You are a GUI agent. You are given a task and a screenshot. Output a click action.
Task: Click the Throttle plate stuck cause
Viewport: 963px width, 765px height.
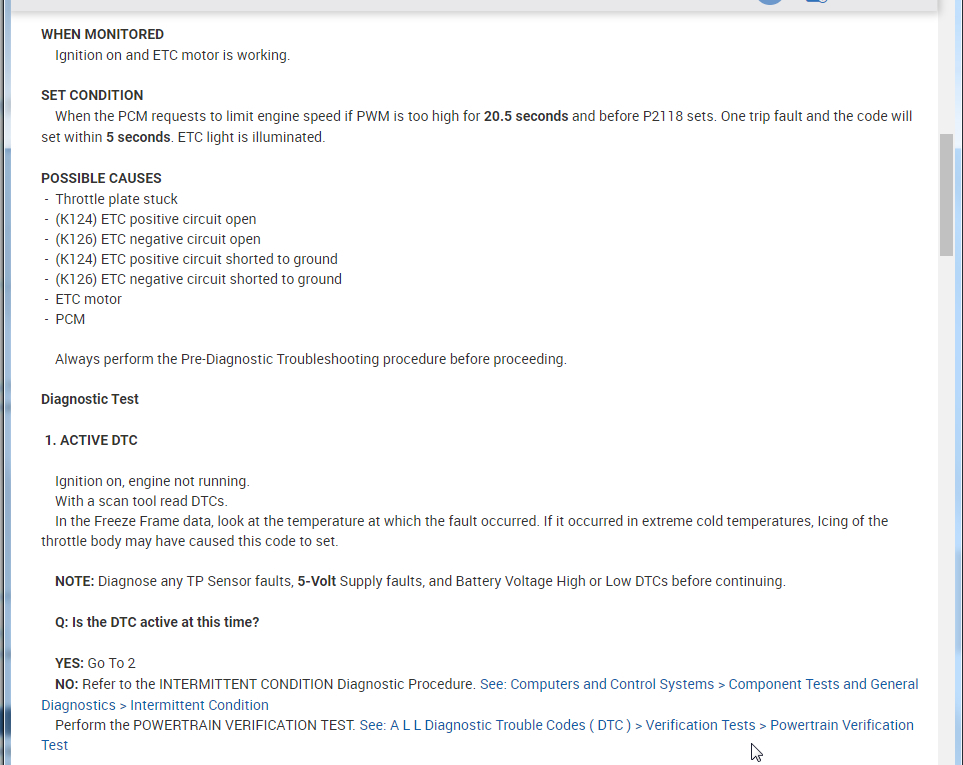(116, 199)
